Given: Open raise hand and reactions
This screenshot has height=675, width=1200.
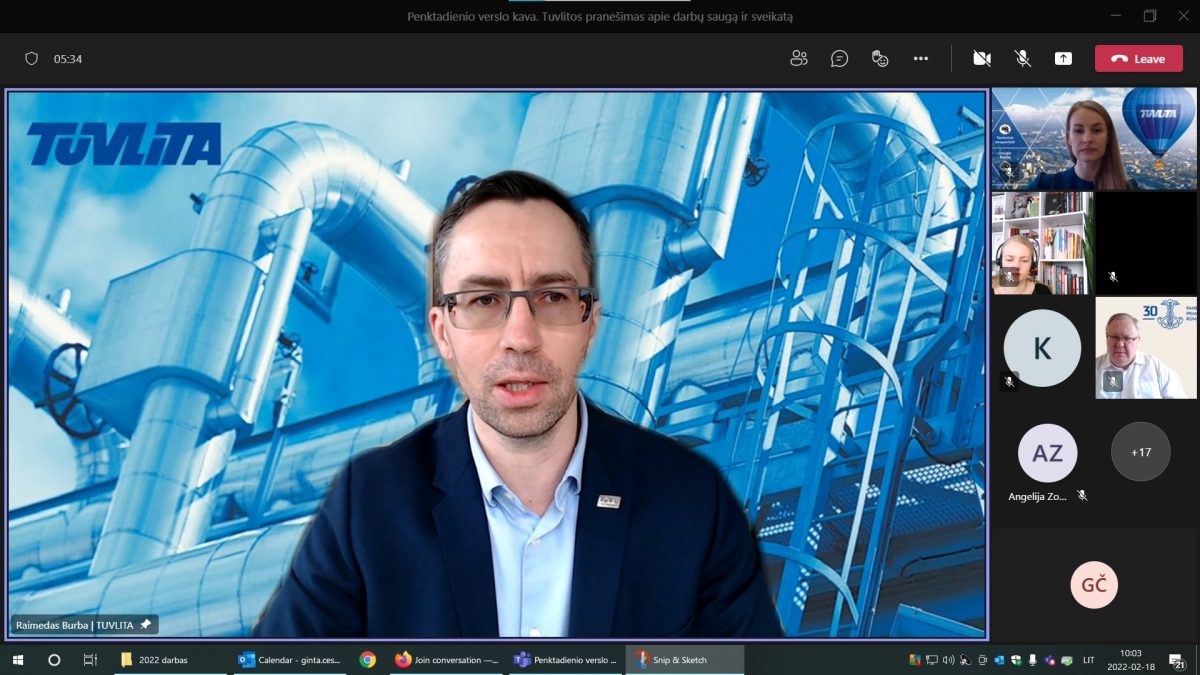Looking at the screenshot, I should [880, 59].
